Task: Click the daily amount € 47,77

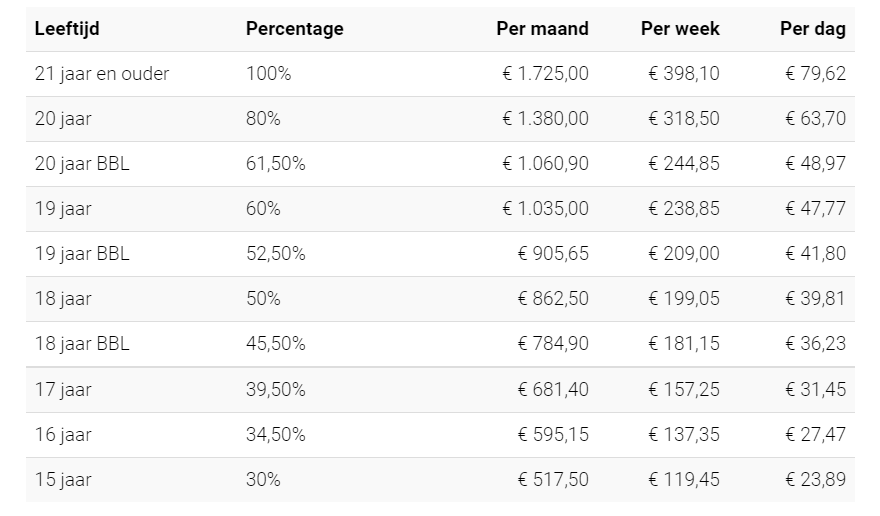Action: [x=815, y=209]
